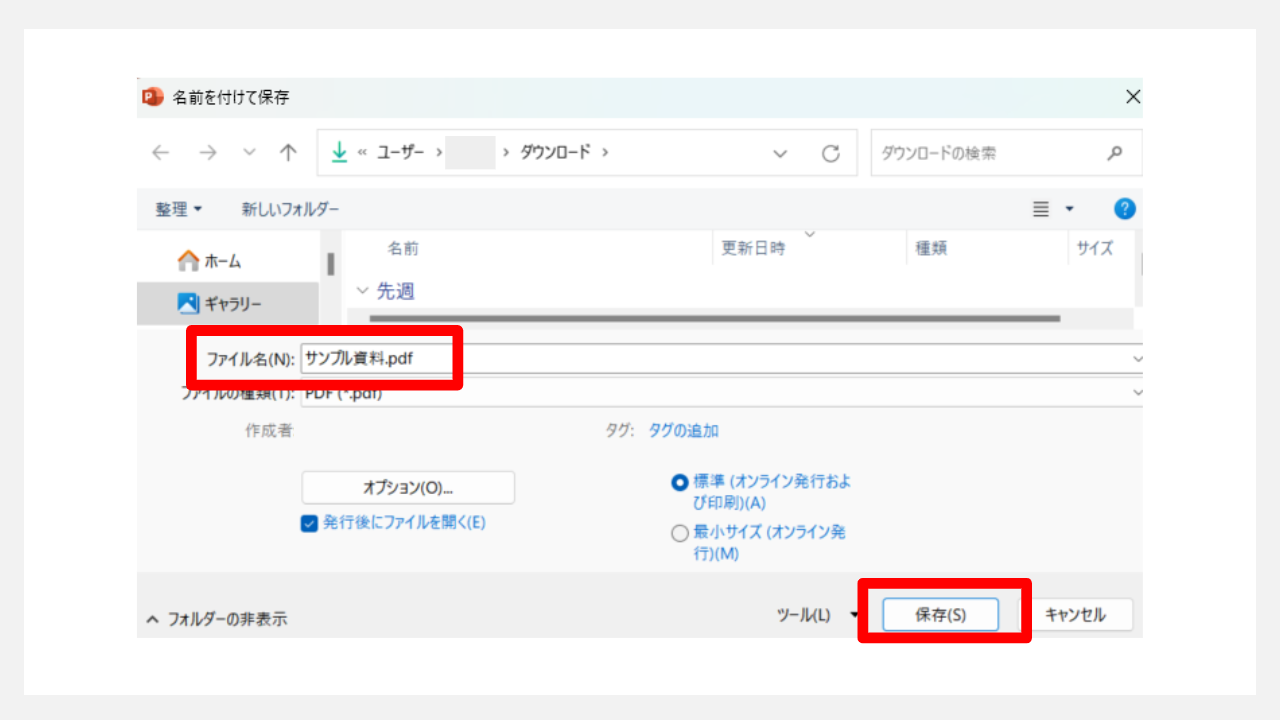Select ギャラリー in navigation pane

point(219,303)
